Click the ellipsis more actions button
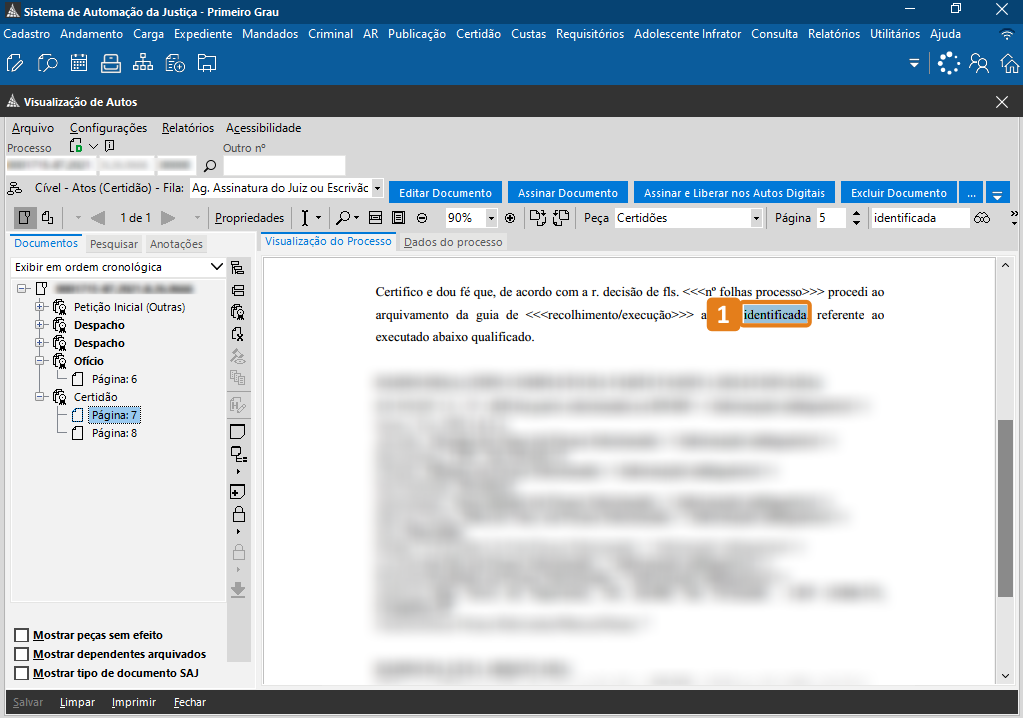This screenshot has width=1023, height=718. 971,193
